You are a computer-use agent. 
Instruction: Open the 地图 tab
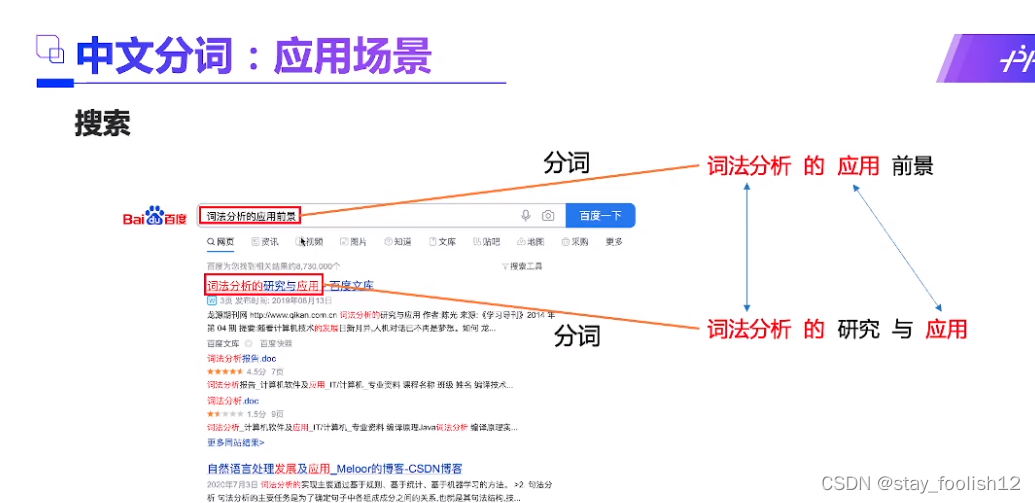tap(531, 242)
